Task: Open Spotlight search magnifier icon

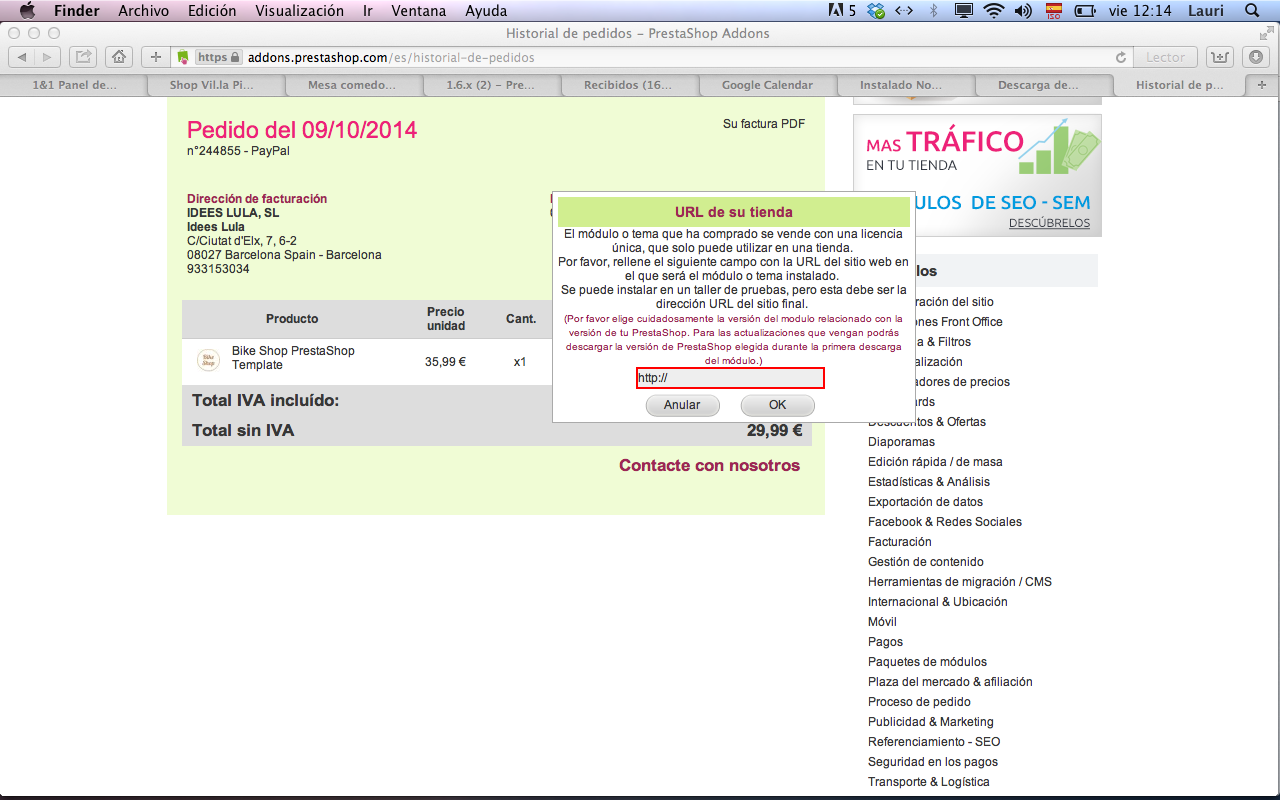Action: [x=1252, y=11]
